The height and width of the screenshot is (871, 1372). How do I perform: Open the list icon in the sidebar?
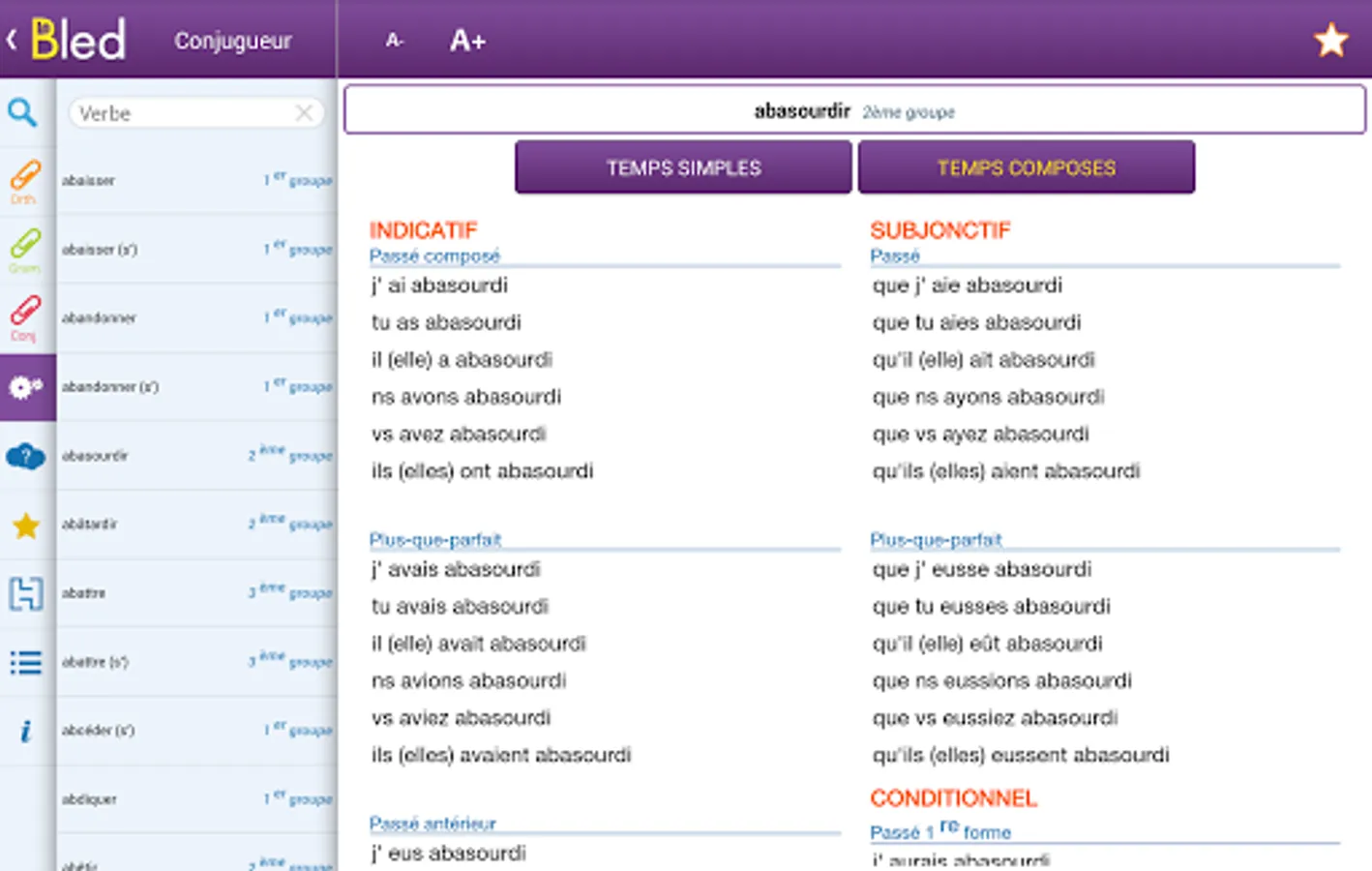(25, 663)
